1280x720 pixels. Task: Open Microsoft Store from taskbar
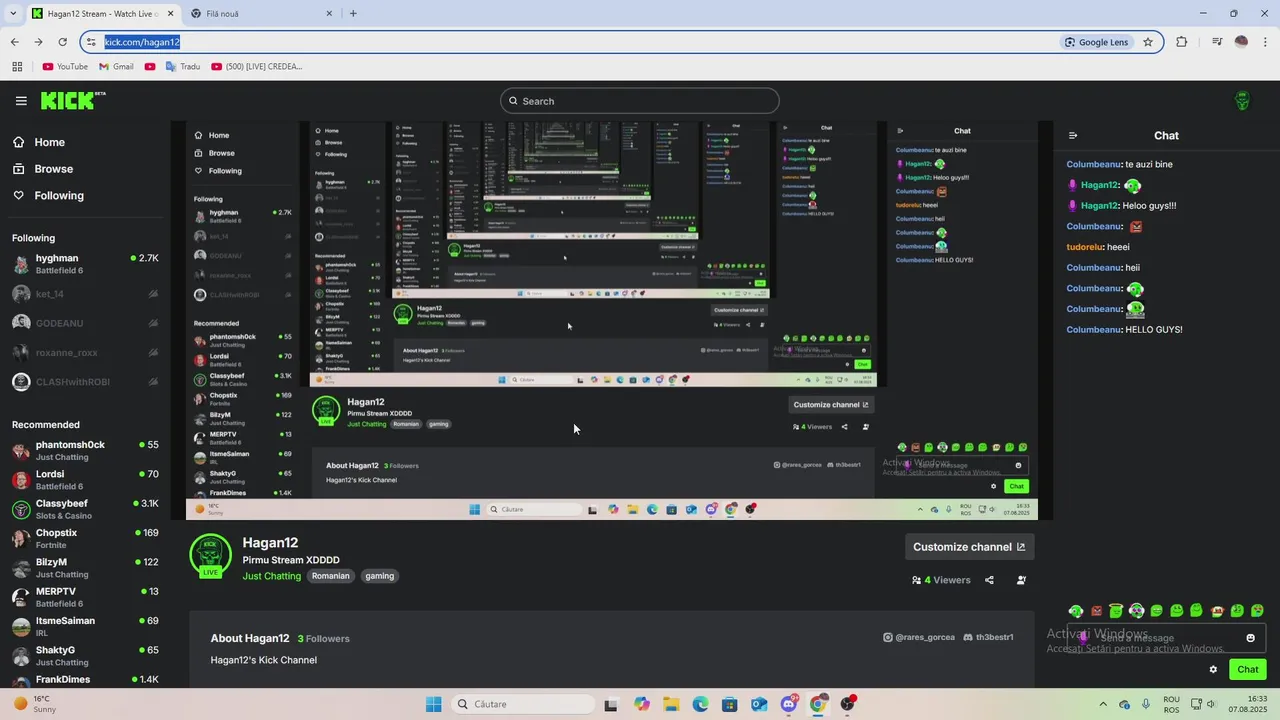click(730, 704)
